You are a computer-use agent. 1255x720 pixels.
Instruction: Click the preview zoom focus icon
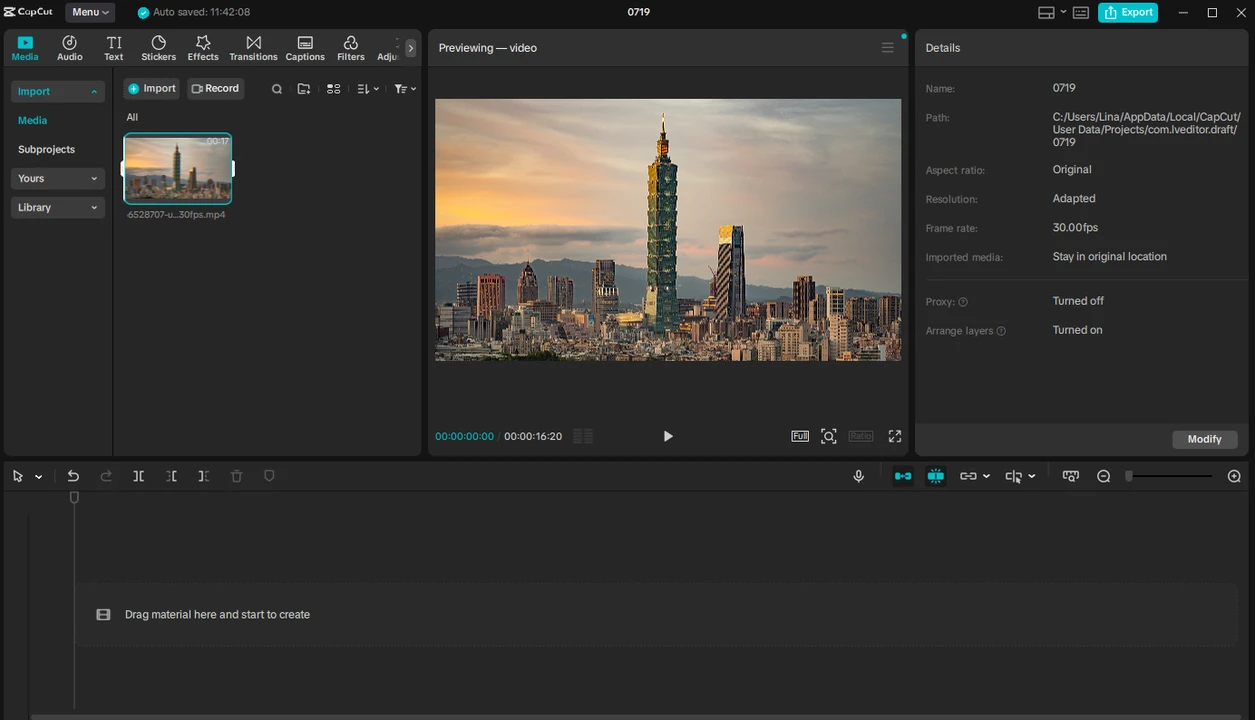coord(829,436)
